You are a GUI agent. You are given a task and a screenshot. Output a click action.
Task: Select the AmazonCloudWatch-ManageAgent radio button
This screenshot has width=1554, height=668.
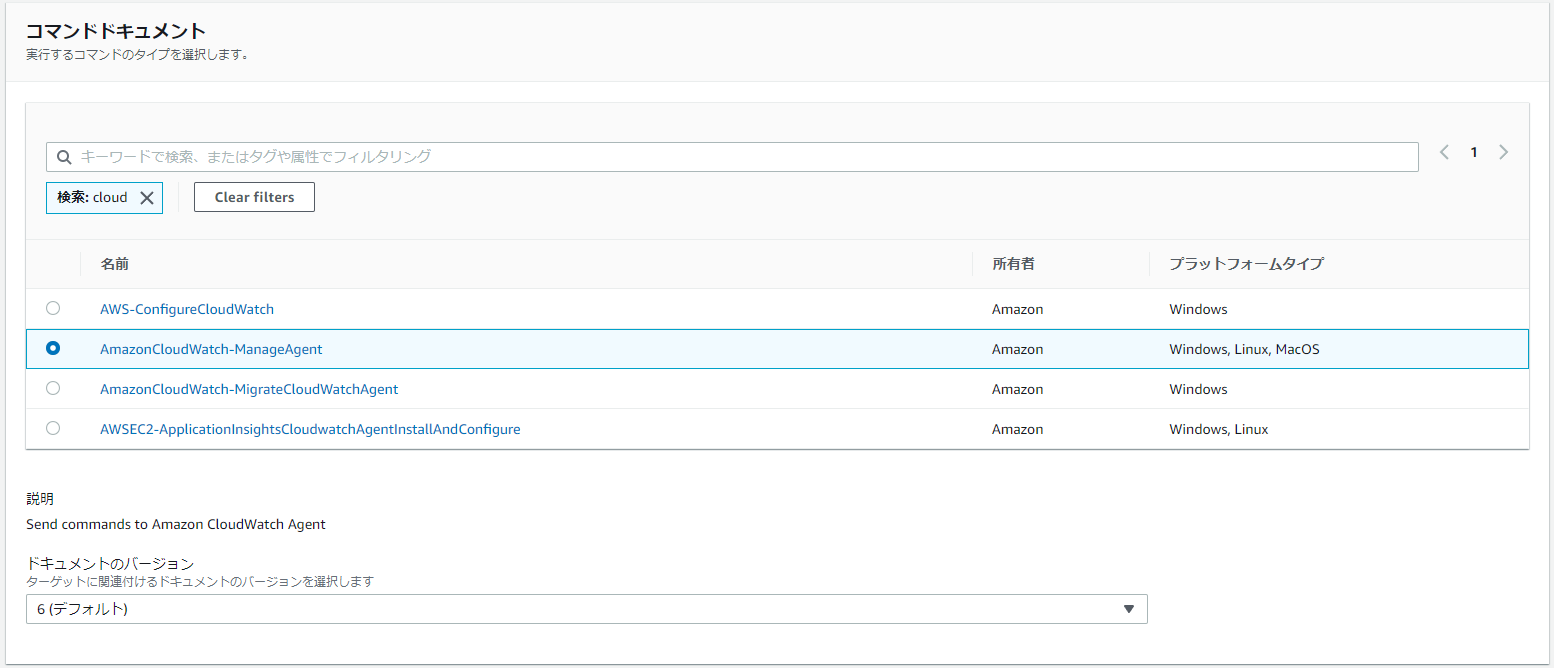[x=53, y=348]
